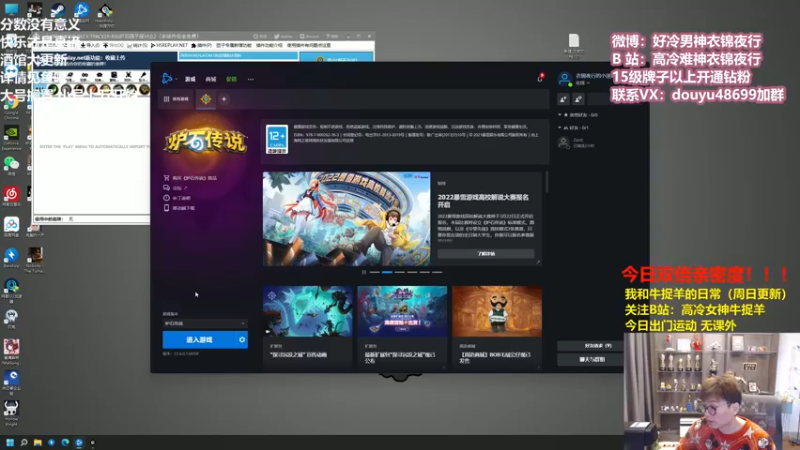Open the chats and groups button
The width and height of the screenshot is (800, 450).
pyautogui.click(x=592, y=360)
